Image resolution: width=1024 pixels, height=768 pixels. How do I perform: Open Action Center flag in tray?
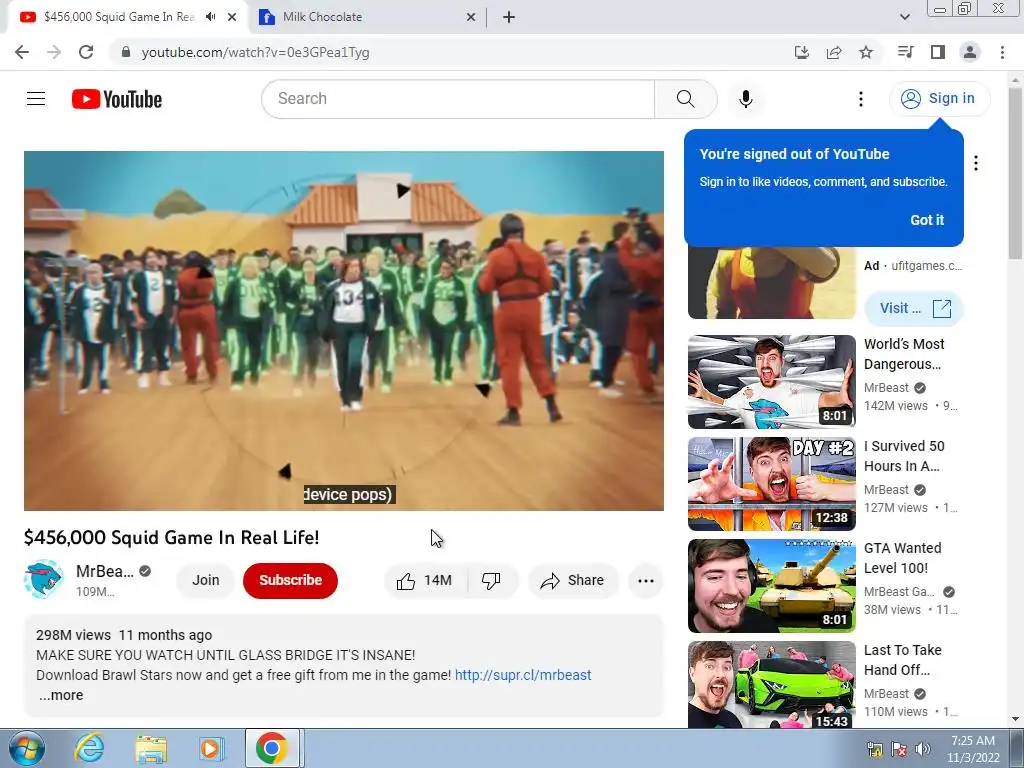click(x=899, y=749)
